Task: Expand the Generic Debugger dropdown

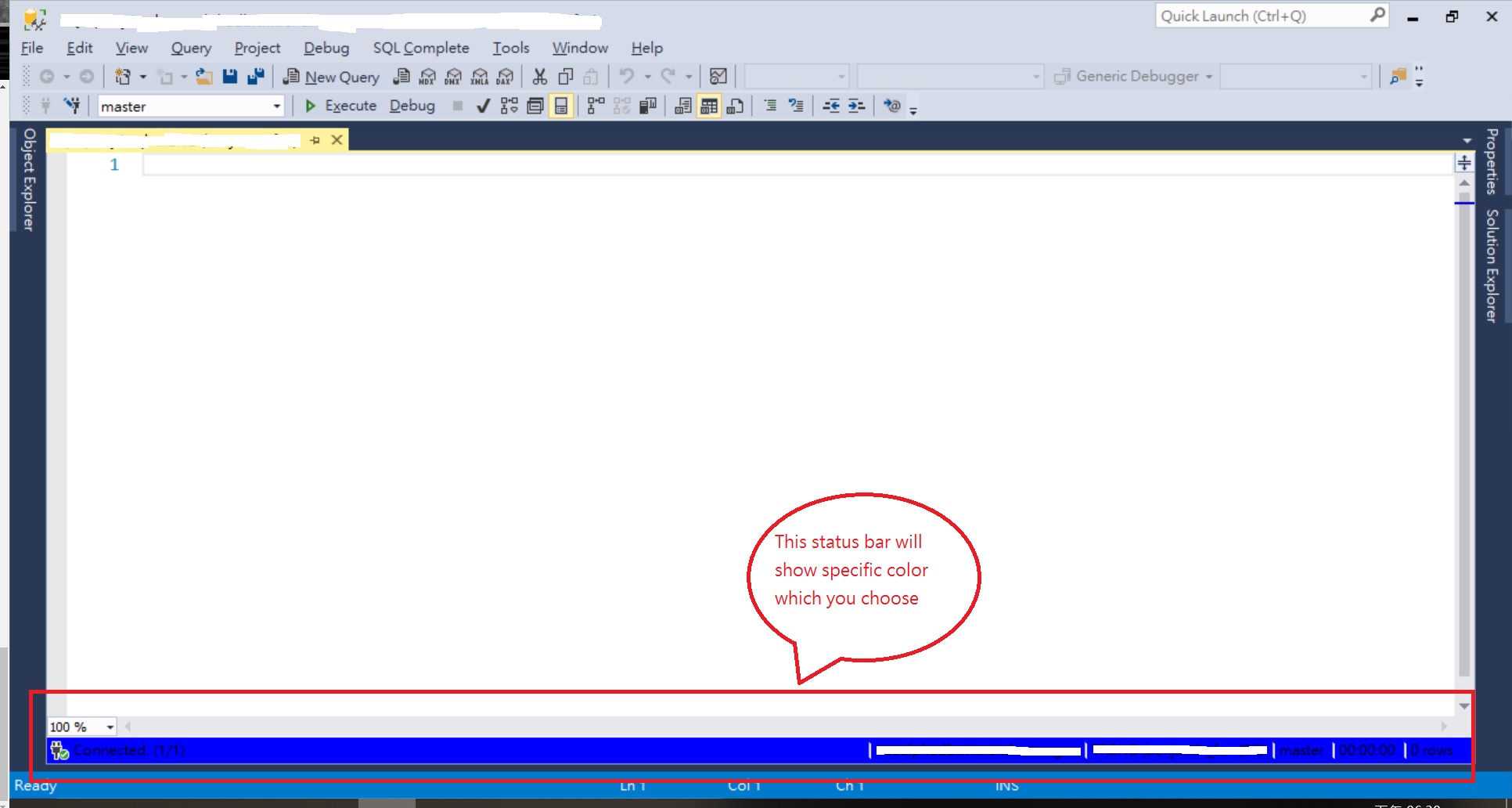Action: pos(1209,77)
